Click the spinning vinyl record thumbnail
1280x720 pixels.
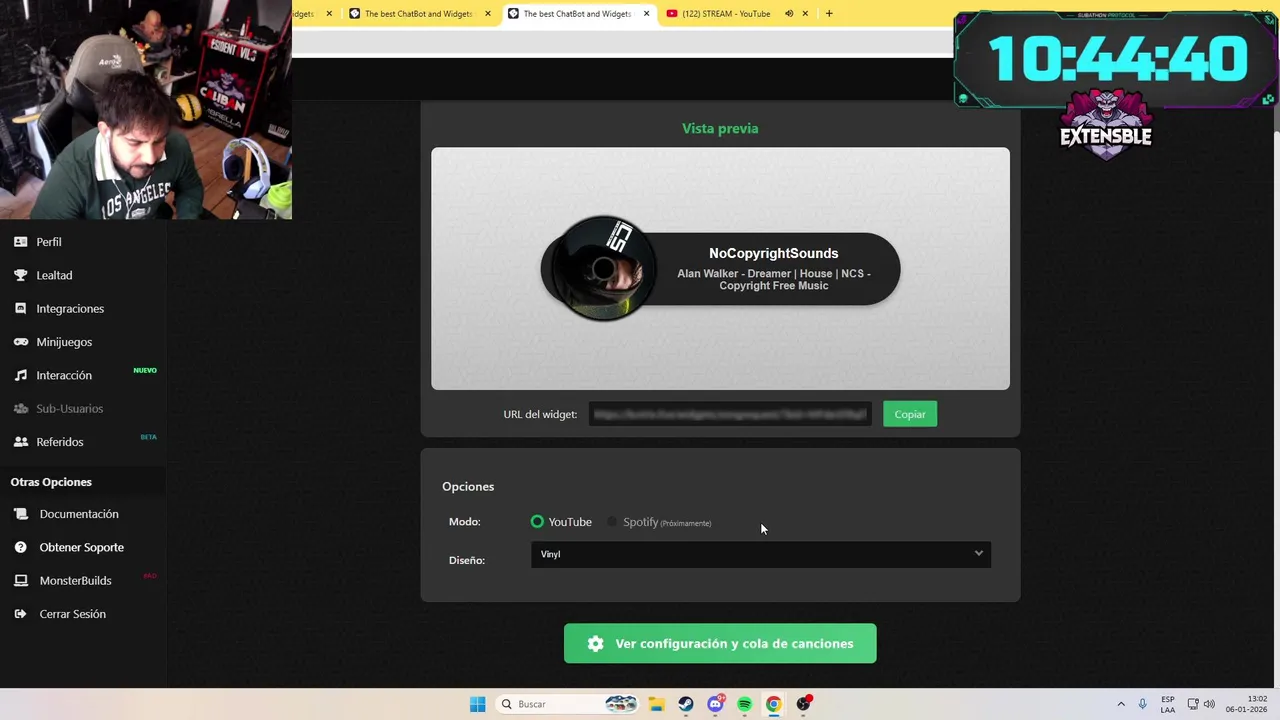pyautogui.click(x=603, y=268)
